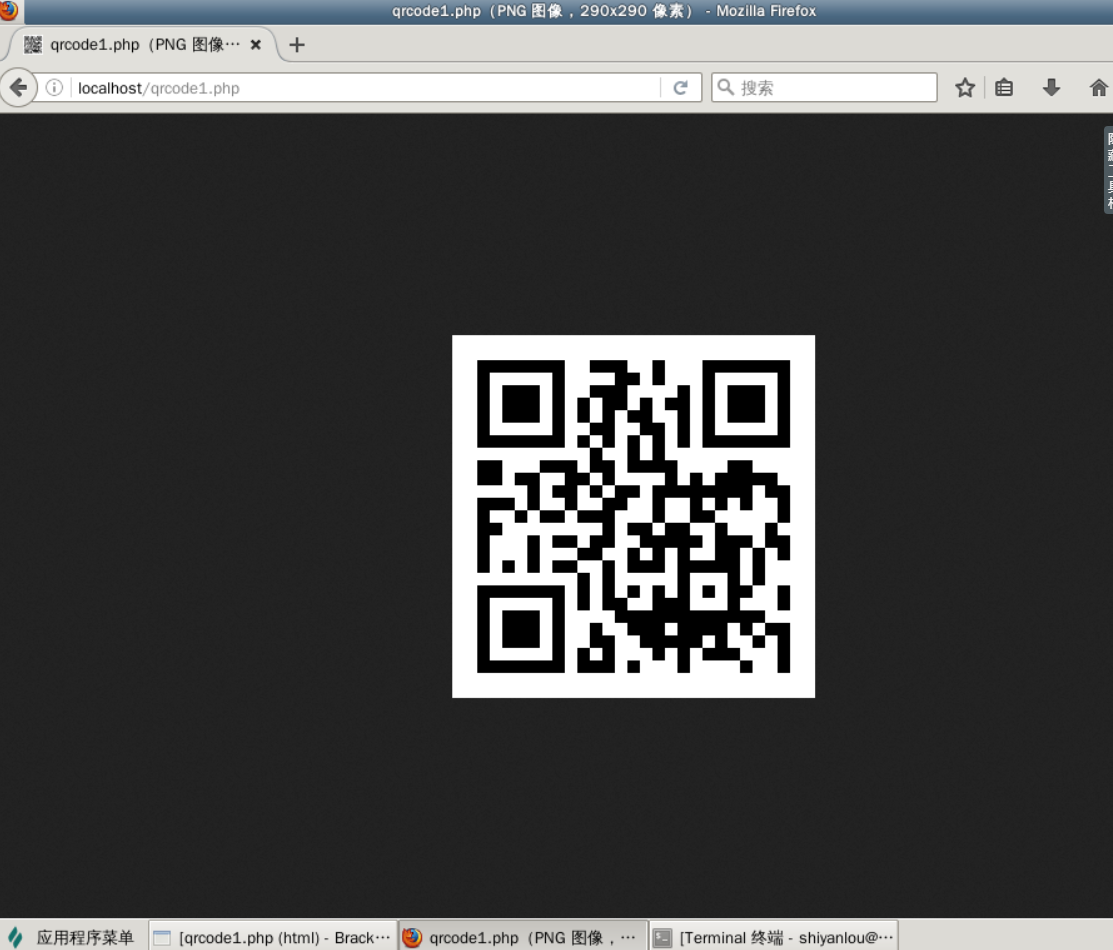
Task: Go to the home page icon
Action: click(1098, 88)
